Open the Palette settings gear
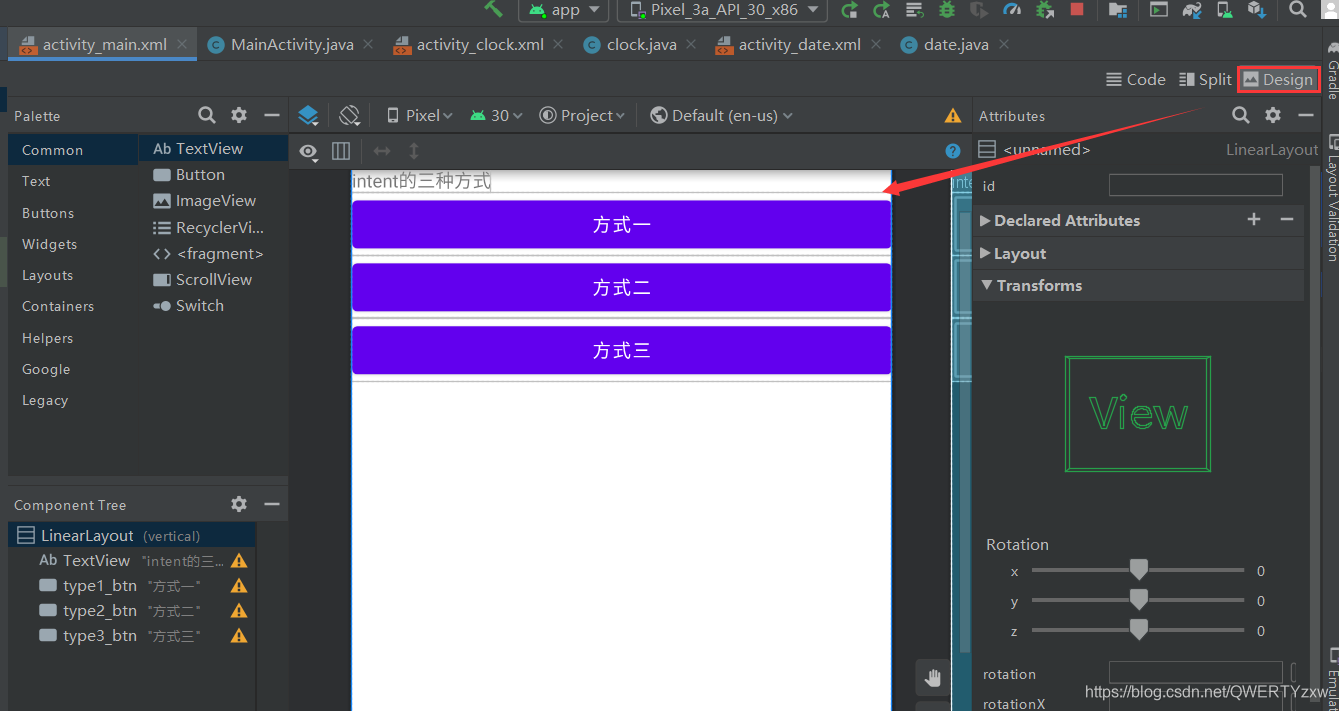 (239, 115)
